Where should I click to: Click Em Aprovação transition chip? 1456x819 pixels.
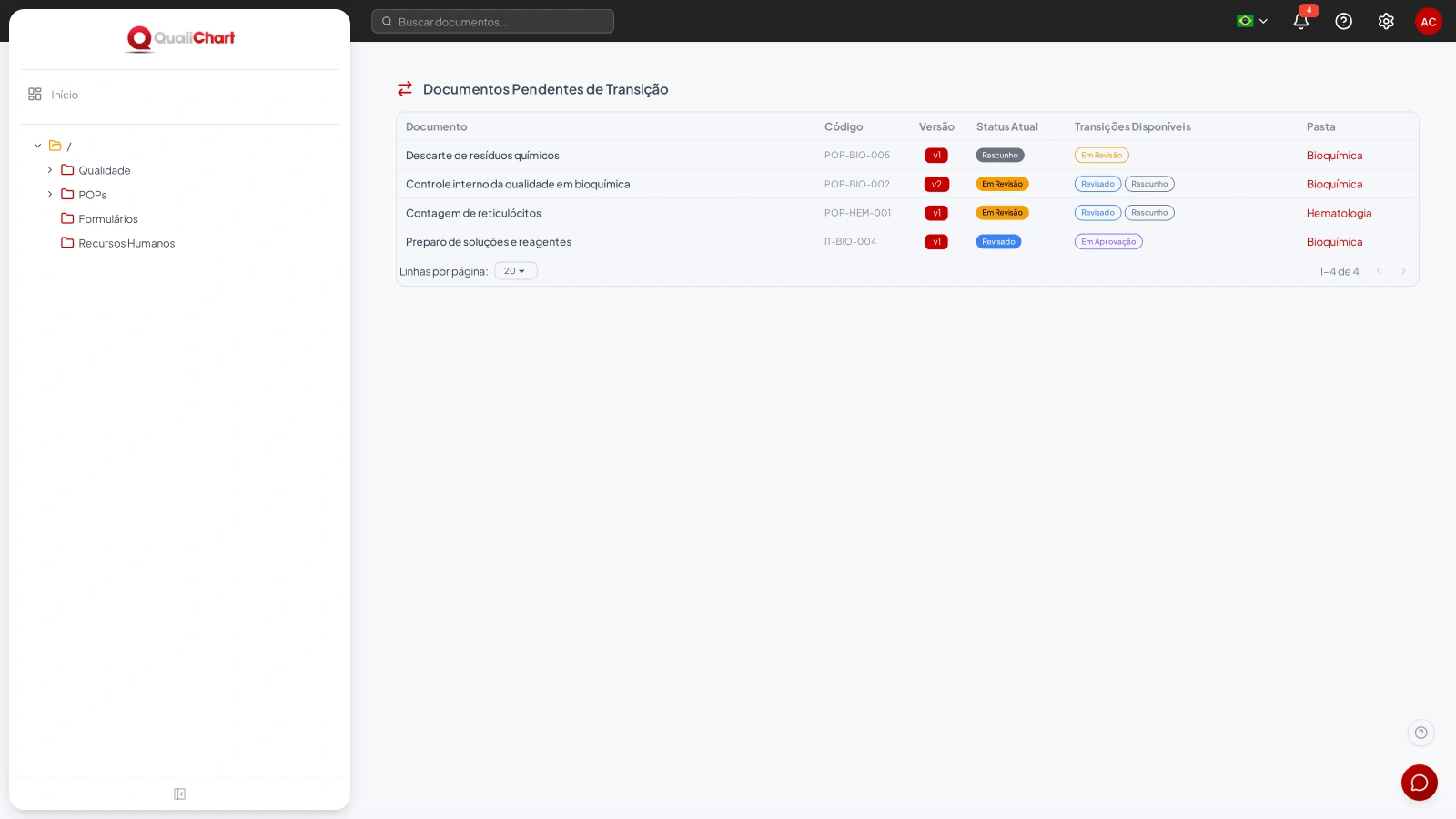(x=1108, y=242)
